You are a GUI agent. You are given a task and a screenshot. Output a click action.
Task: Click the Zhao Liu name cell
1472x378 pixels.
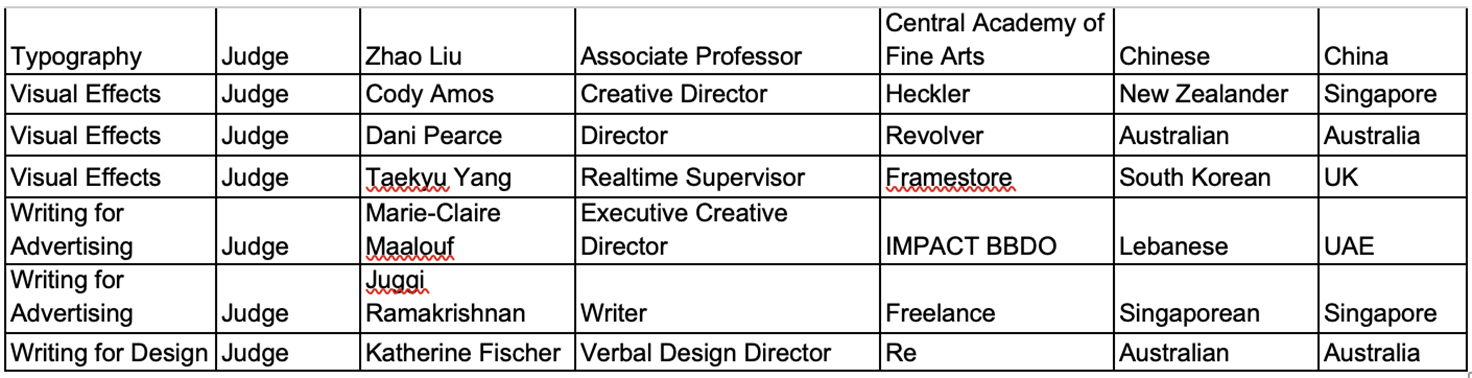467,41
